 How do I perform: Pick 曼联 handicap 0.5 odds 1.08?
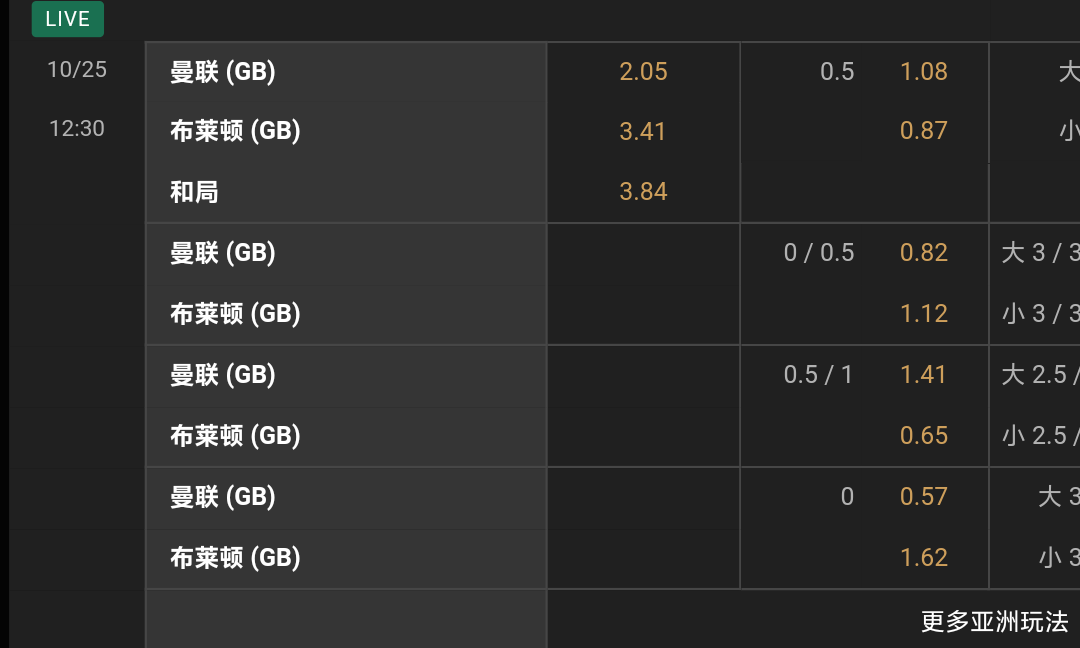(923, 72)
